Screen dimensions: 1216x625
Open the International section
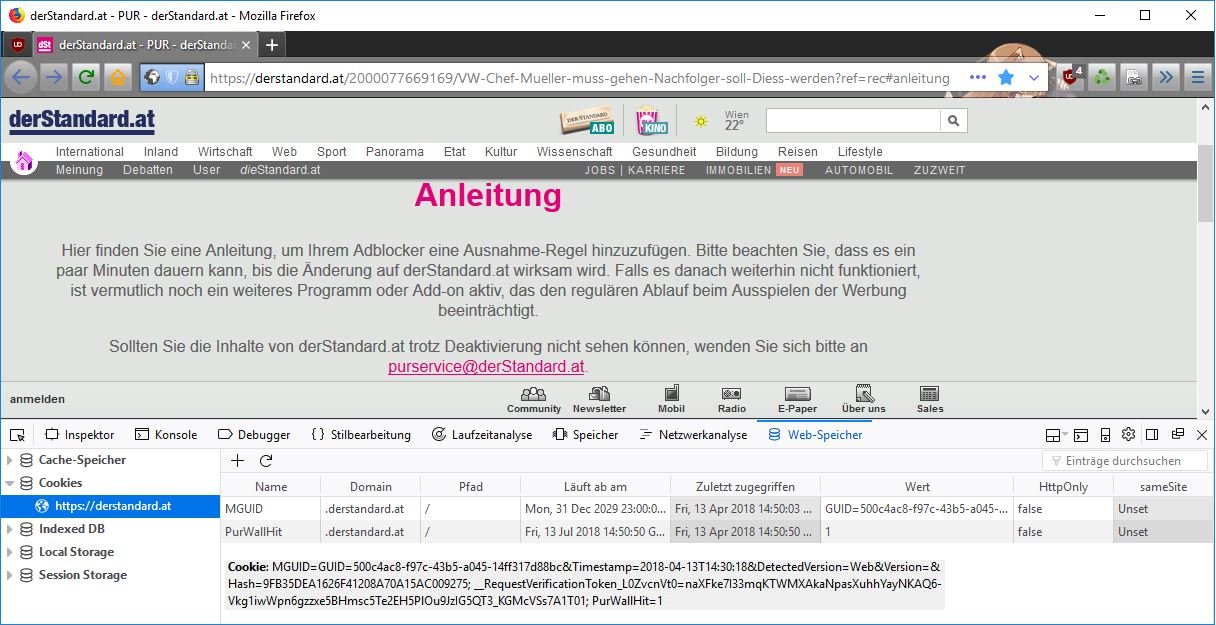(90, 152)
